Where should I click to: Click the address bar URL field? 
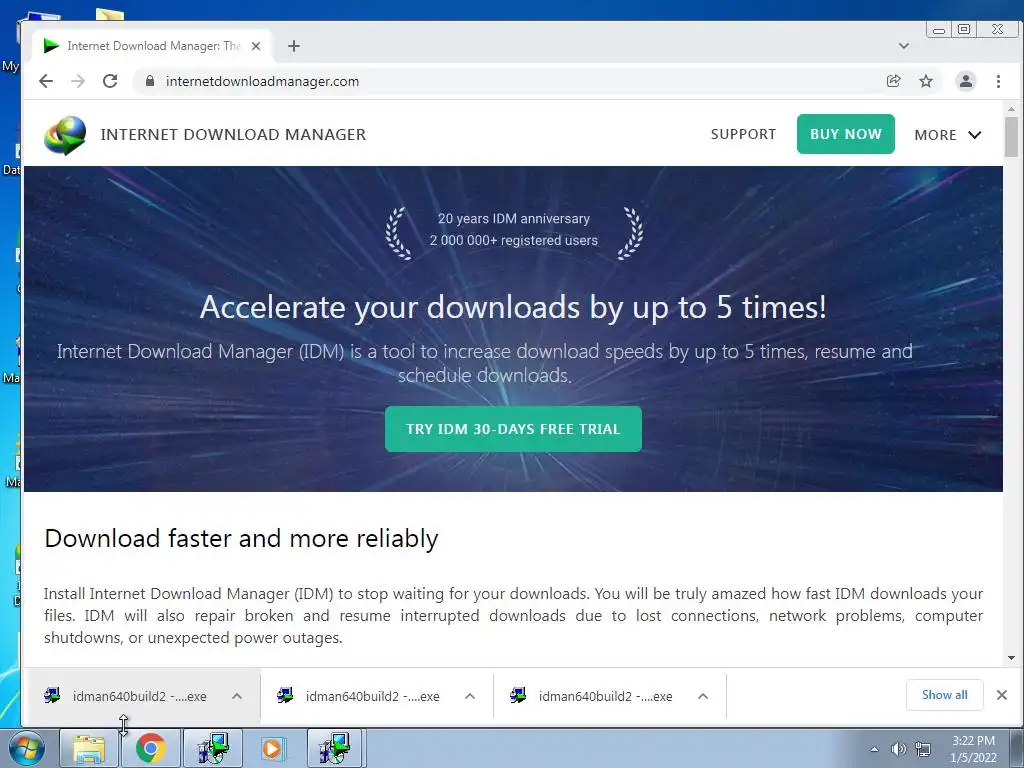point(509,81)
